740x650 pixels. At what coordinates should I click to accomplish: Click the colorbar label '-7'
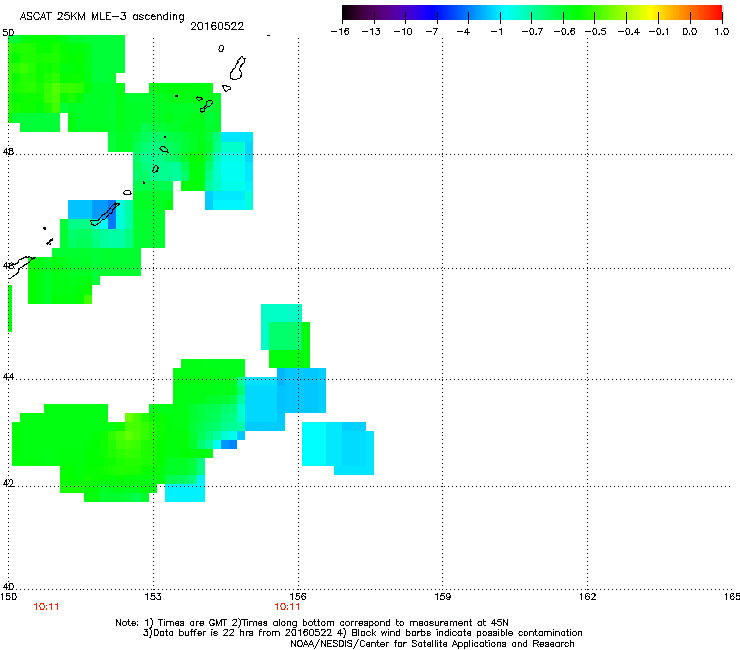tap(432, 32)
